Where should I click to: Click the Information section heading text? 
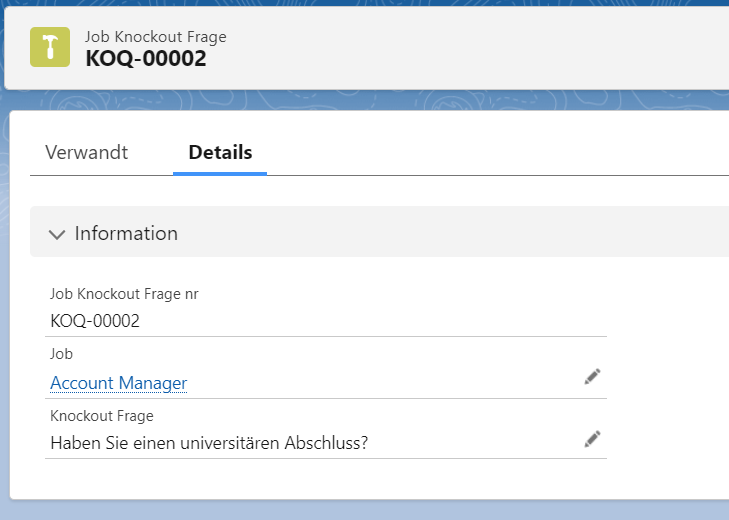tap(126, 233)
